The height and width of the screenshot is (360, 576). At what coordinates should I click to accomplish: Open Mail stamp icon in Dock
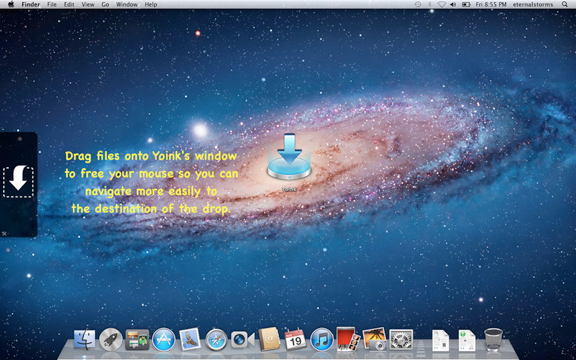coord(190,339)
